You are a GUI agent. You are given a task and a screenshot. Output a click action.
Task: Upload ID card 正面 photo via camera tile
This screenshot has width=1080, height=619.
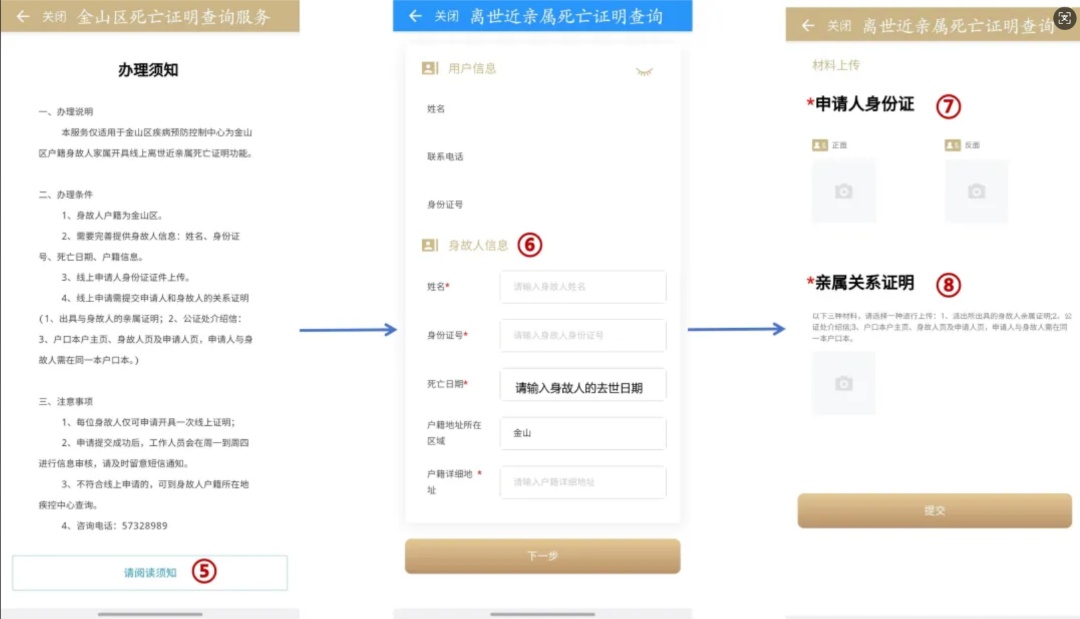tap(844, 191)
